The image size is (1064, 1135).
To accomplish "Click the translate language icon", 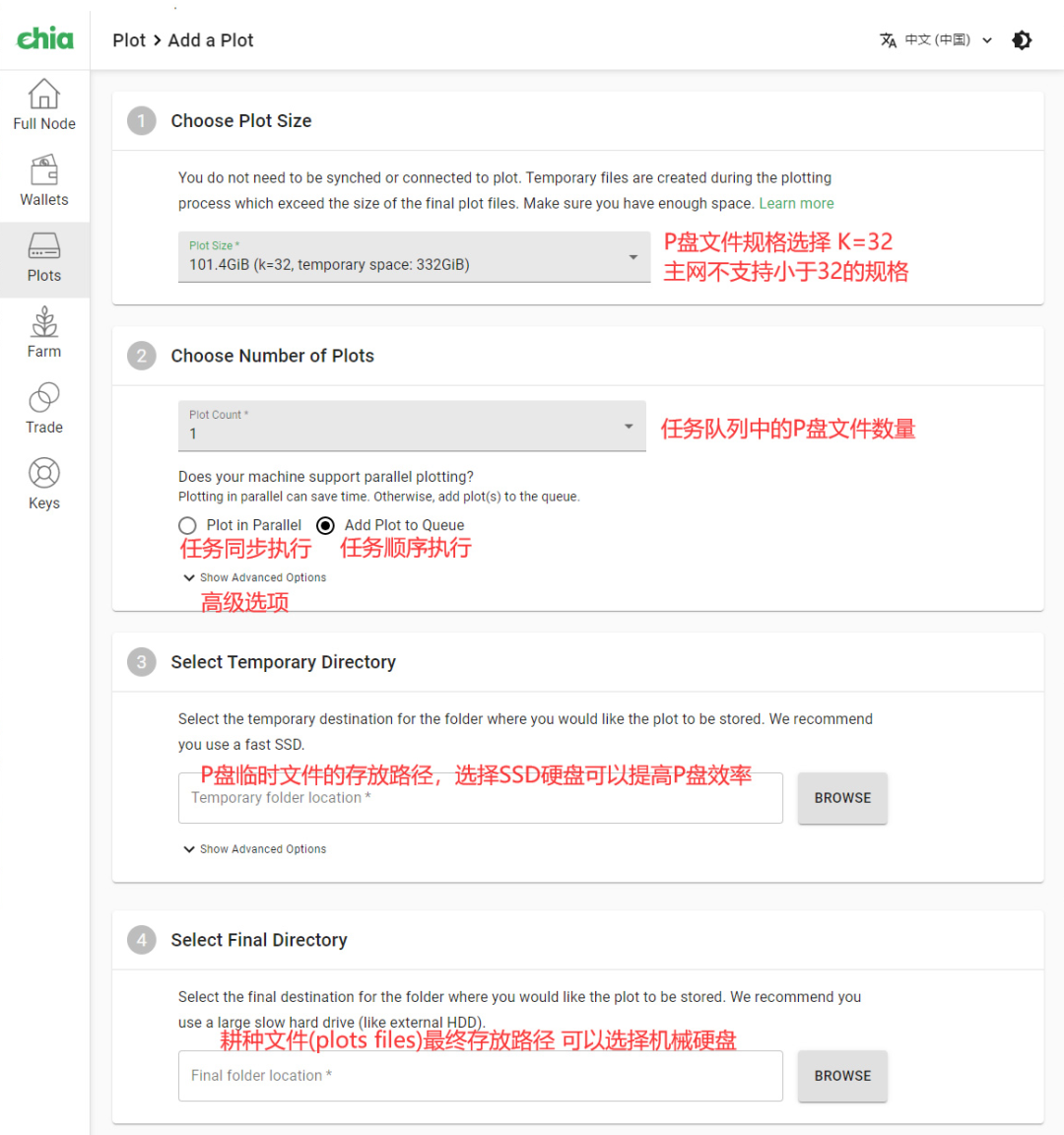I will pos(888,40).
